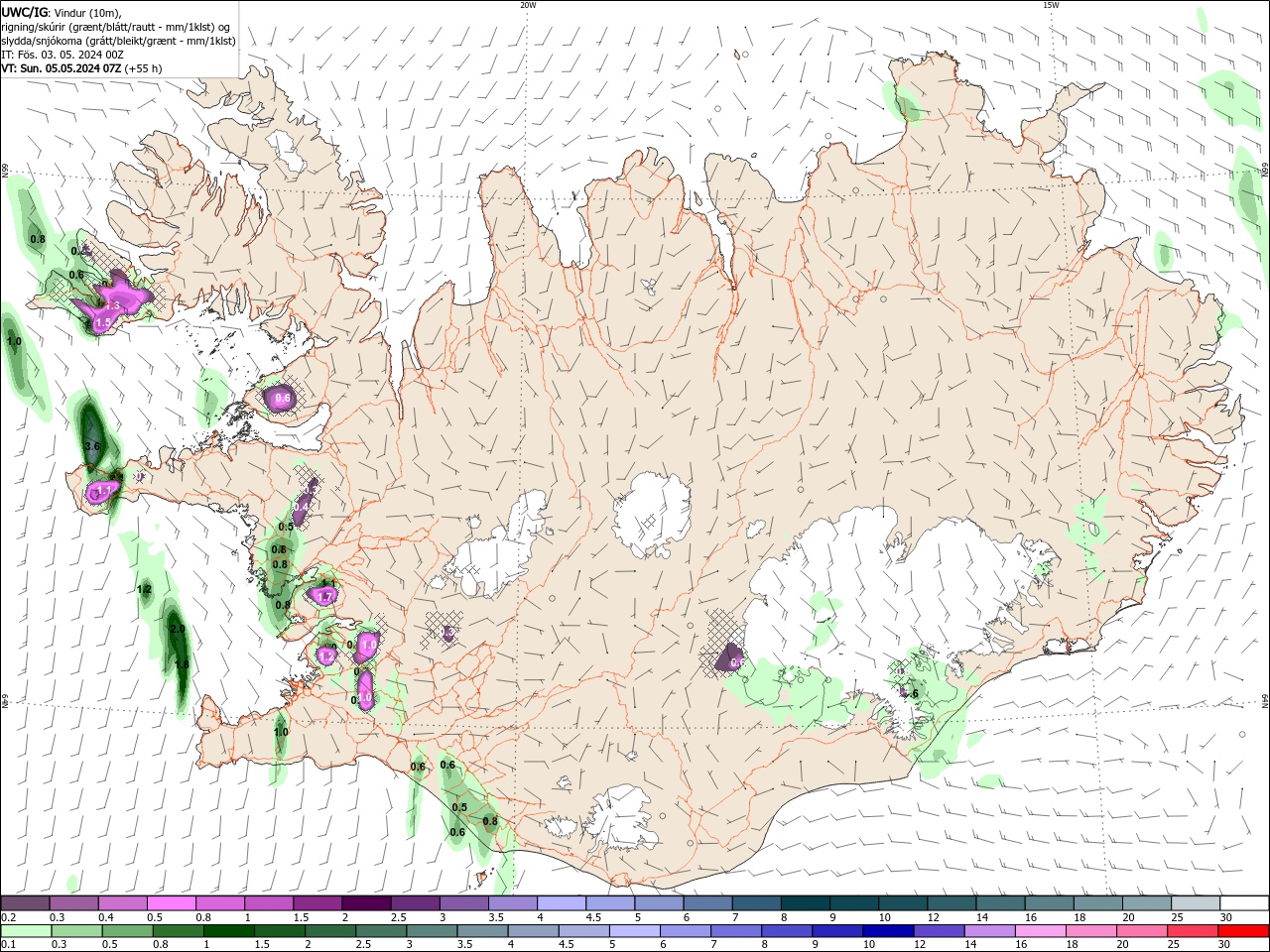Viewport: 1270px width, 952px height.
Task: Select the pale grey 25–30 snow scale swatch
Action: coord(1196,903)
